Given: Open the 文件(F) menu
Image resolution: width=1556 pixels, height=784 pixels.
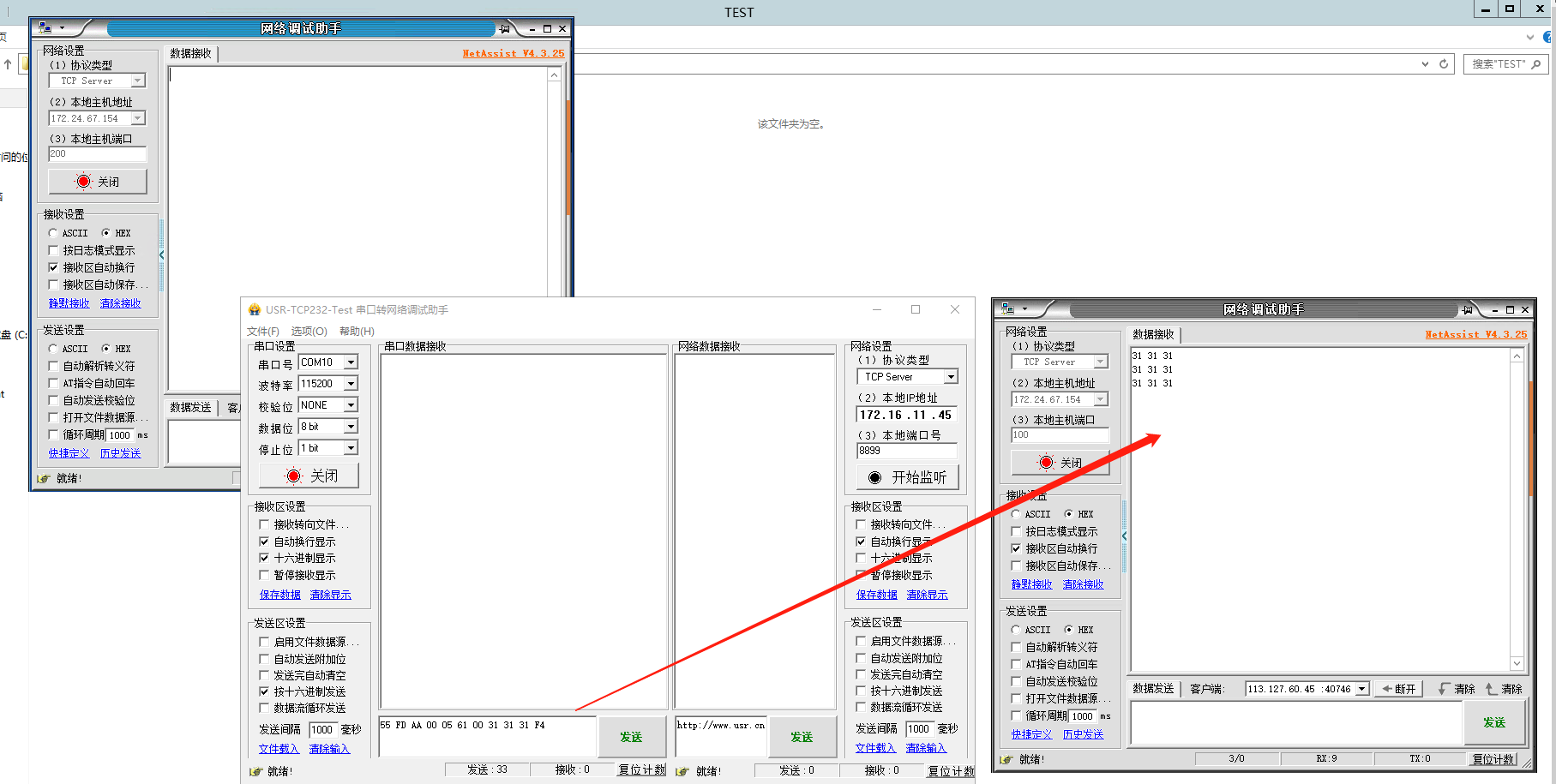Looking at the screenshot, I should tap(262, 332).
